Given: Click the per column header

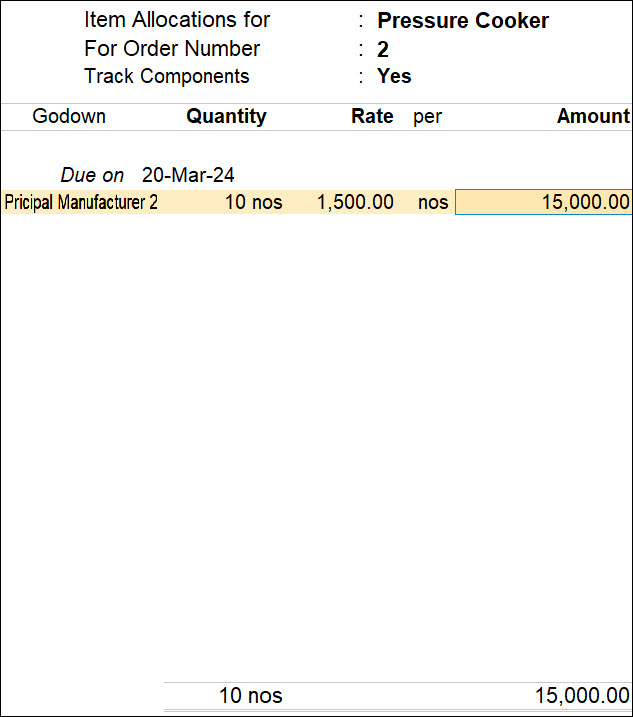Looking at the screenshot, I should click(x=428, y=117).
